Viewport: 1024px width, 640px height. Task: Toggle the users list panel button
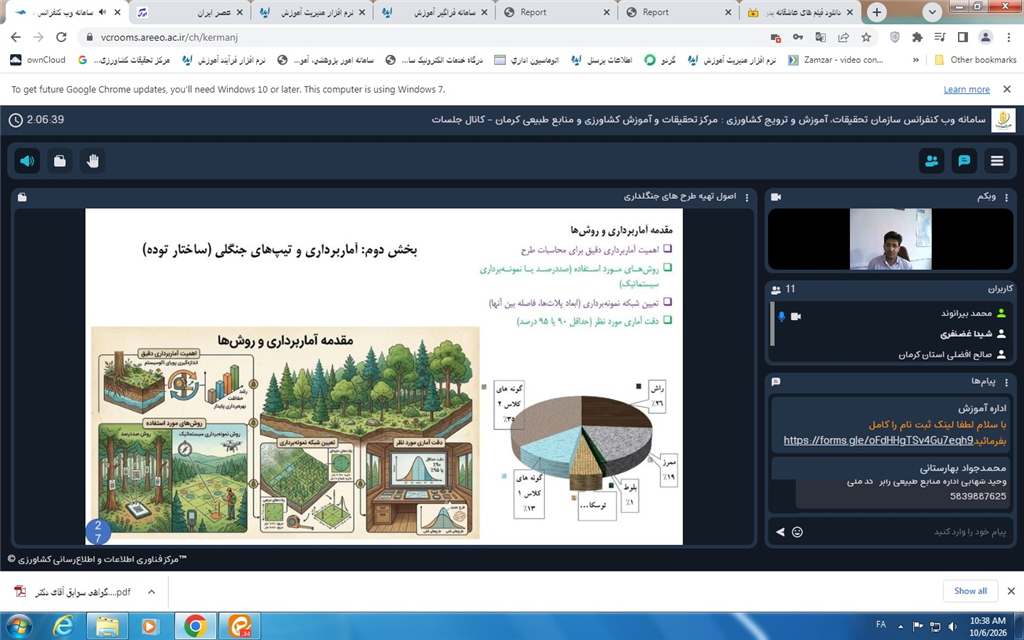click(931, 161)
